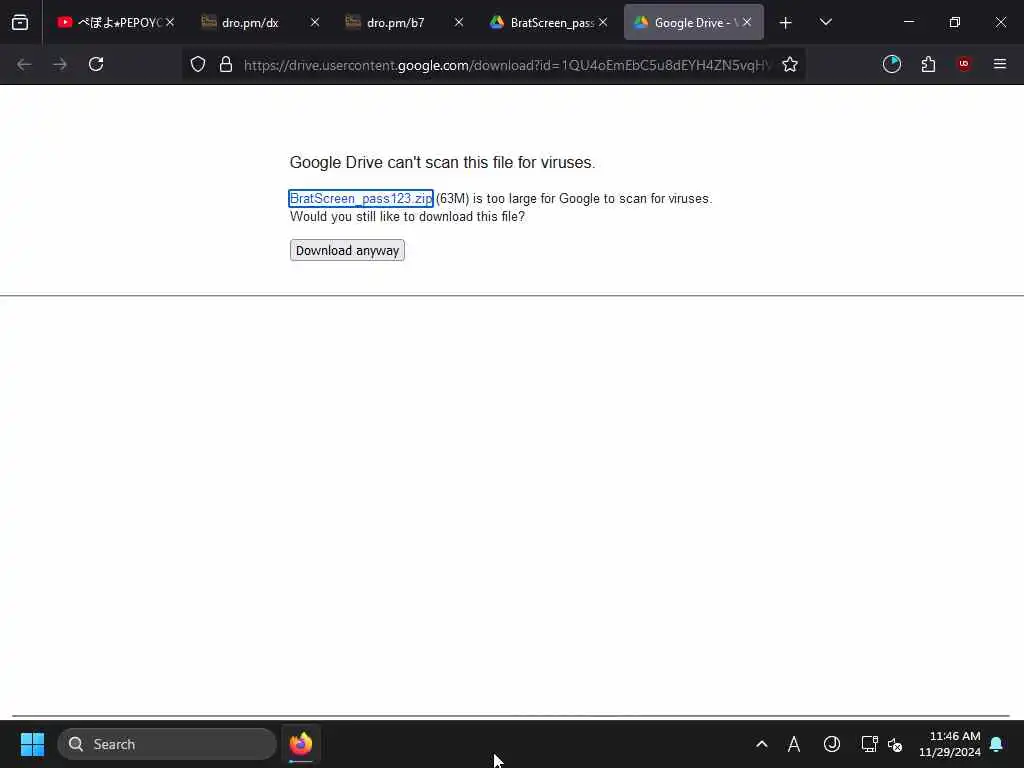
Task: Open the input language A indicator
Action: [794, 744]
